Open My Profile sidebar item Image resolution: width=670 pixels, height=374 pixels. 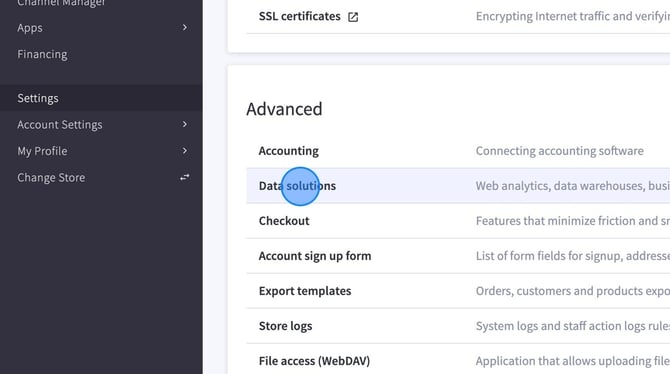42,151
